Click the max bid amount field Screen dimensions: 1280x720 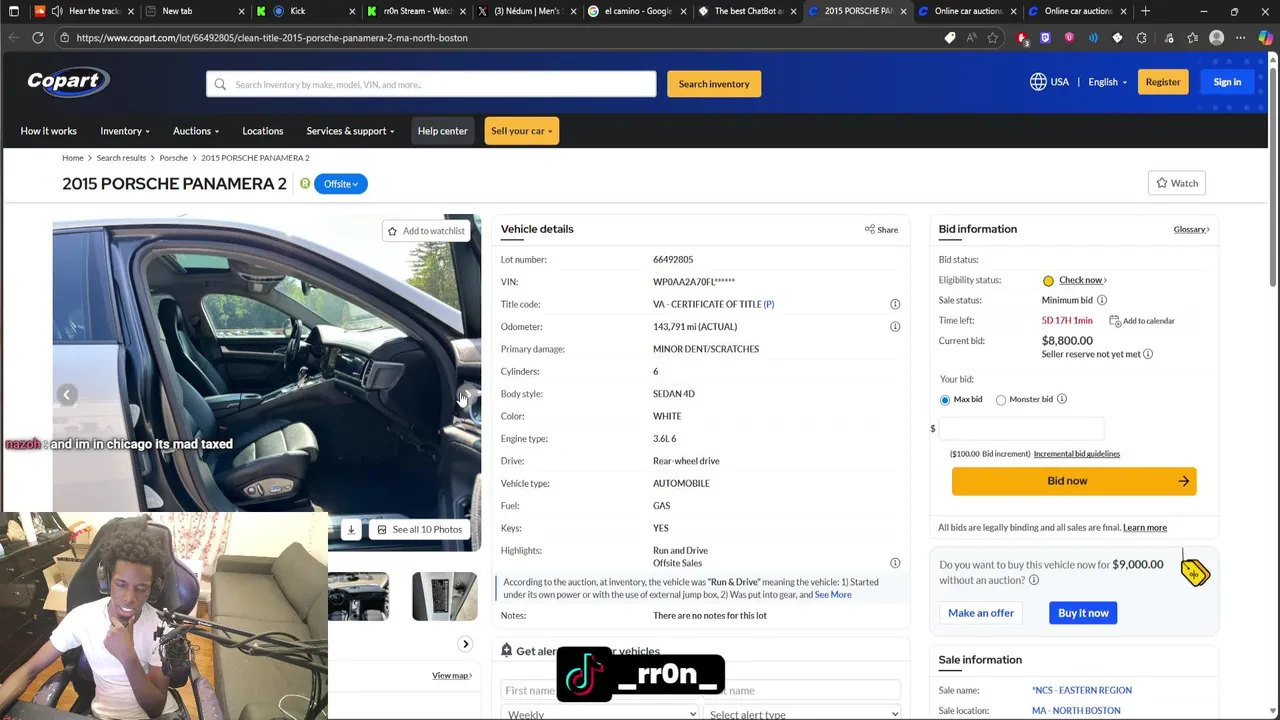(1022, 429)
